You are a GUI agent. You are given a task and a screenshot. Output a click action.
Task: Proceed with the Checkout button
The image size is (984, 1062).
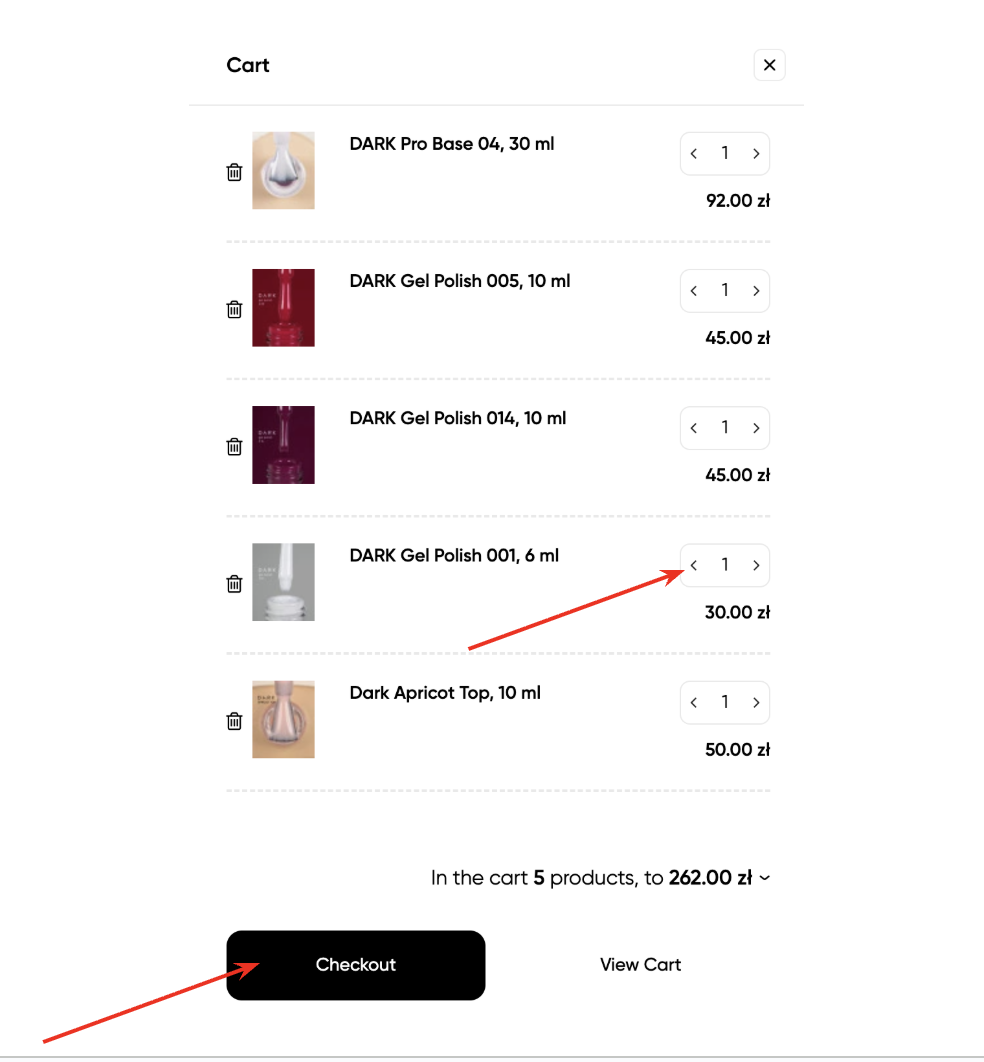tap(356, 965)
